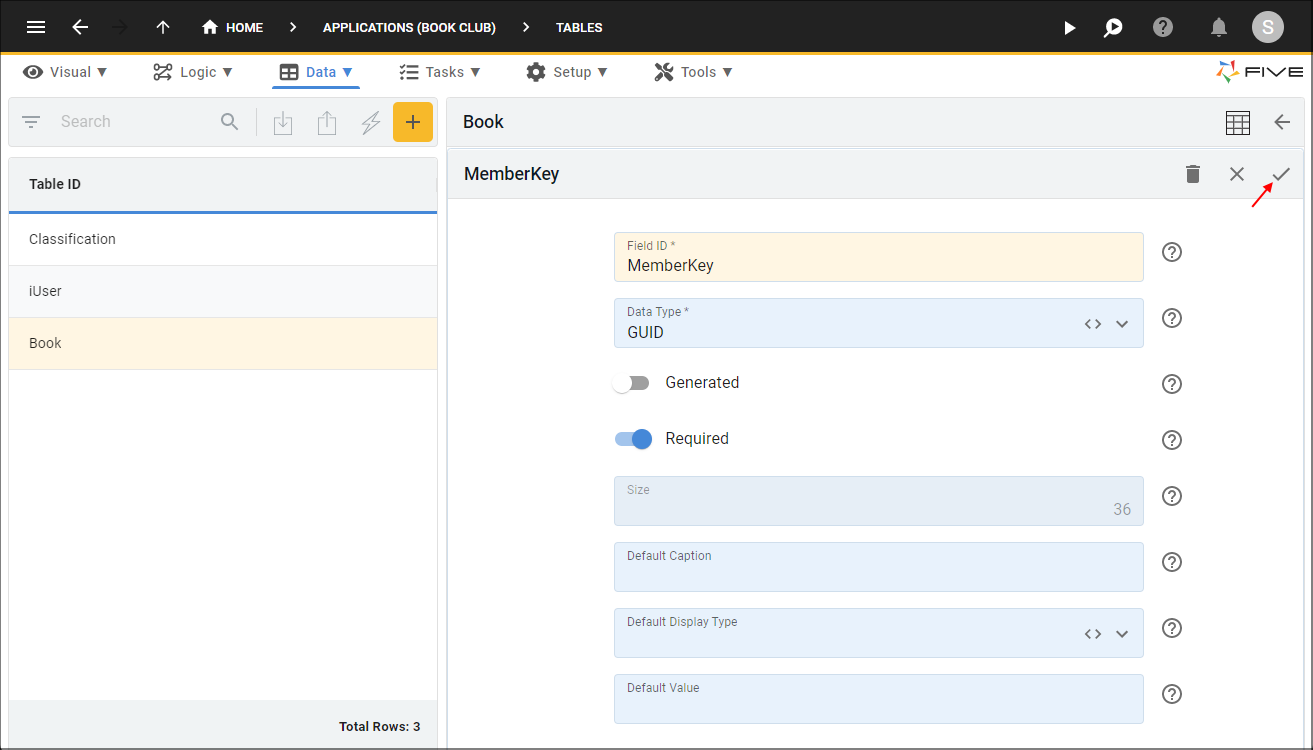The height and width of the screenshot is (750, 1313).
Task: Show help for Required
Action: coord(1172,440)
